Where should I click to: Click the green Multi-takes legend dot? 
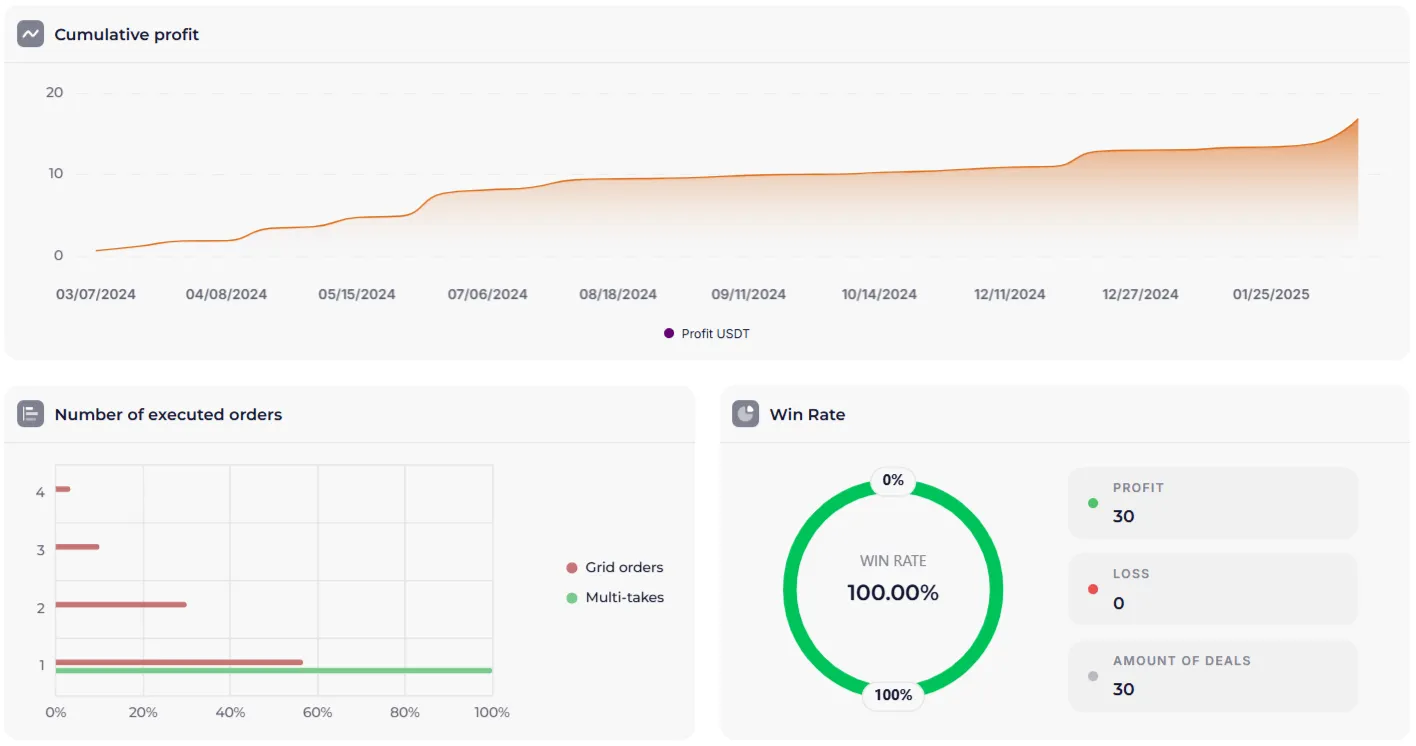(572, 598)
